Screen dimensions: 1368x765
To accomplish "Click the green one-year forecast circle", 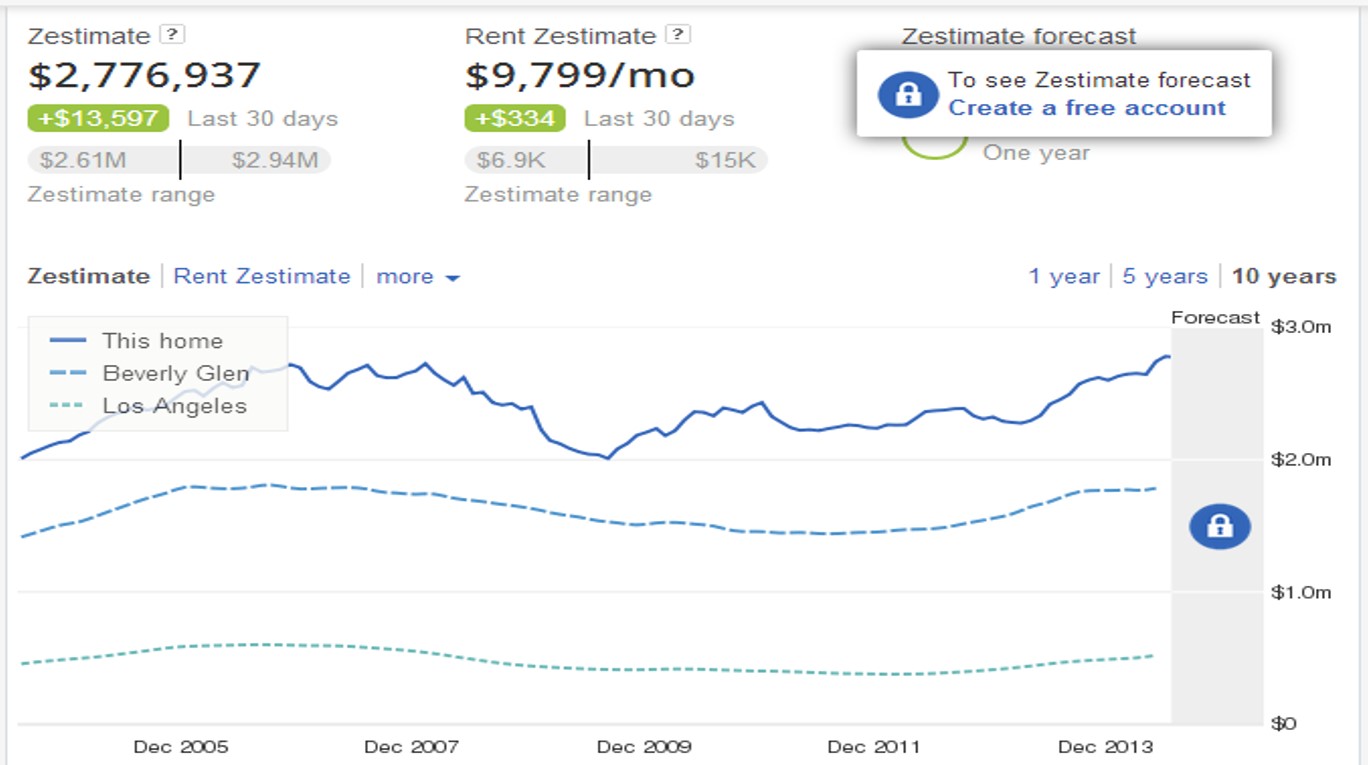I will point(933,148).
